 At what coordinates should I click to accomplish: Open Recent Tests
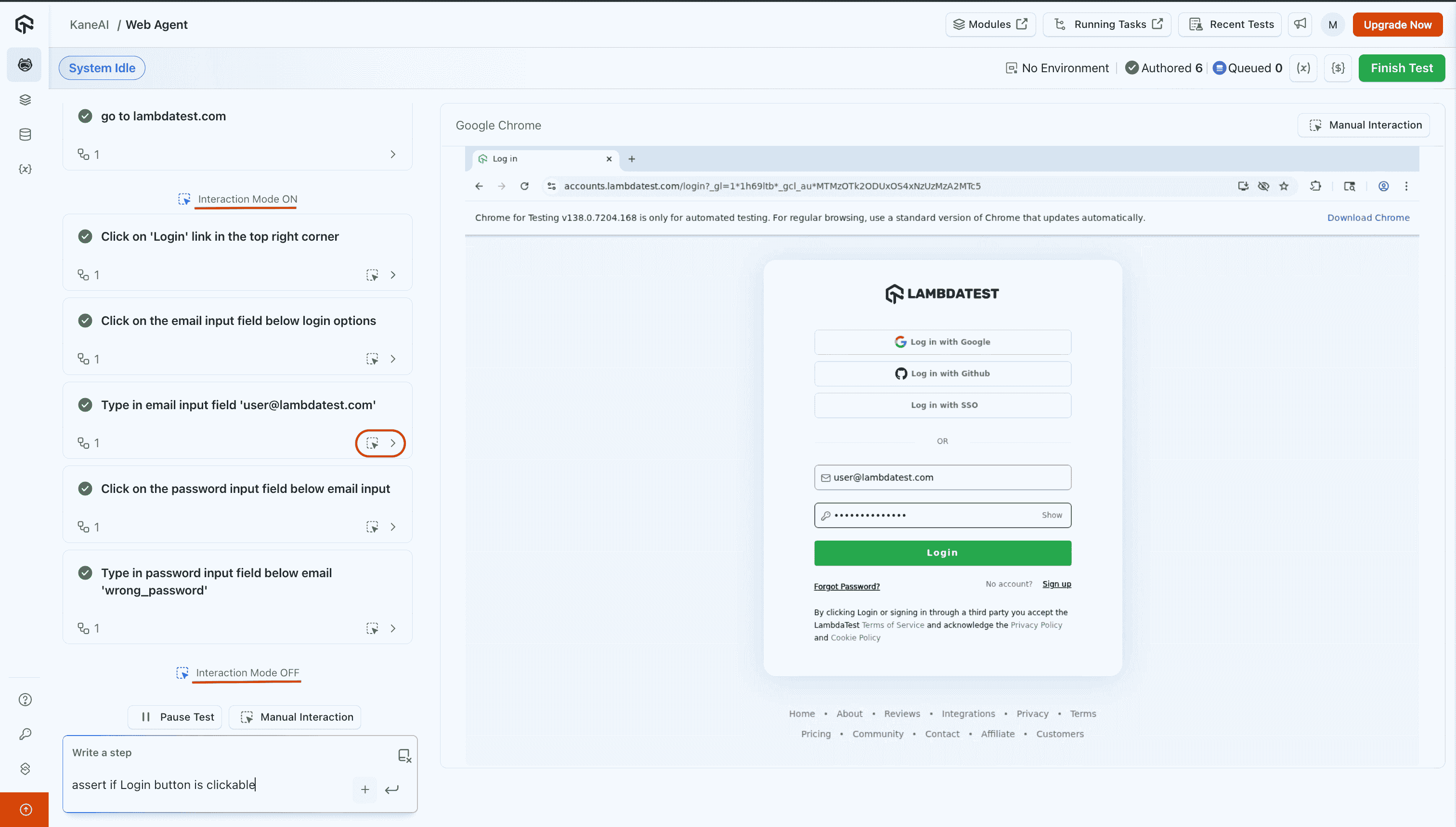click(x=1230, y=25)
